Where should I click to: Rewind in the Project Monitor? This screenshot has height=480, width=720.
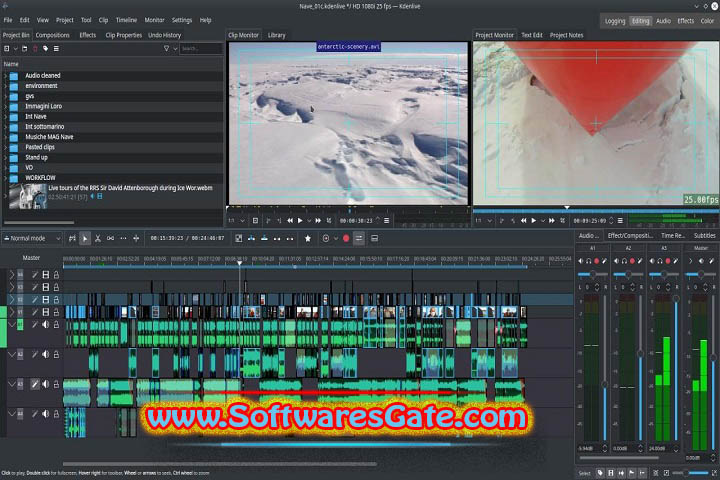click(x=523, y=221)
